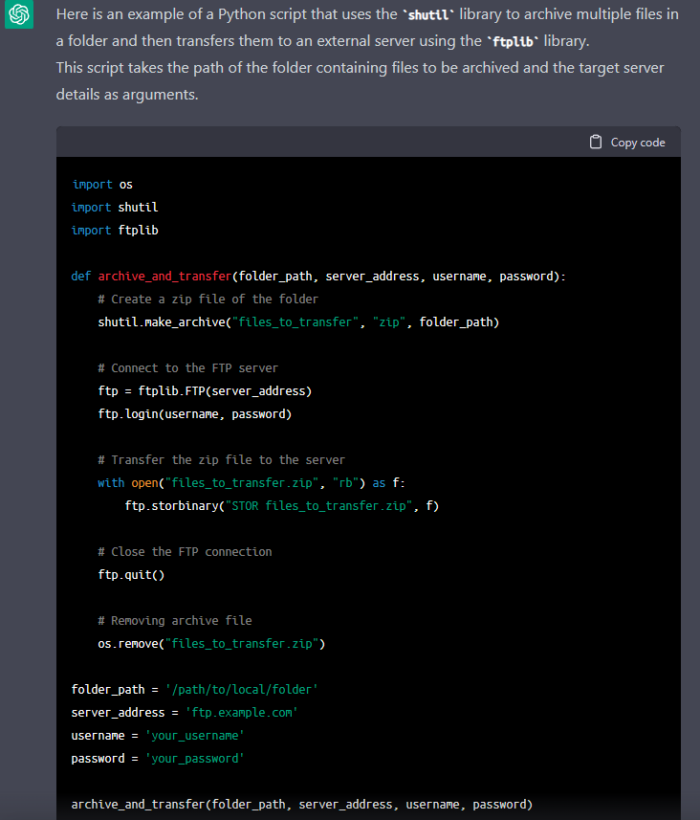Click the '# Create a zip file' comment
Screen dimensions: 700x820
pyautogui.click(x=208, y=299)
